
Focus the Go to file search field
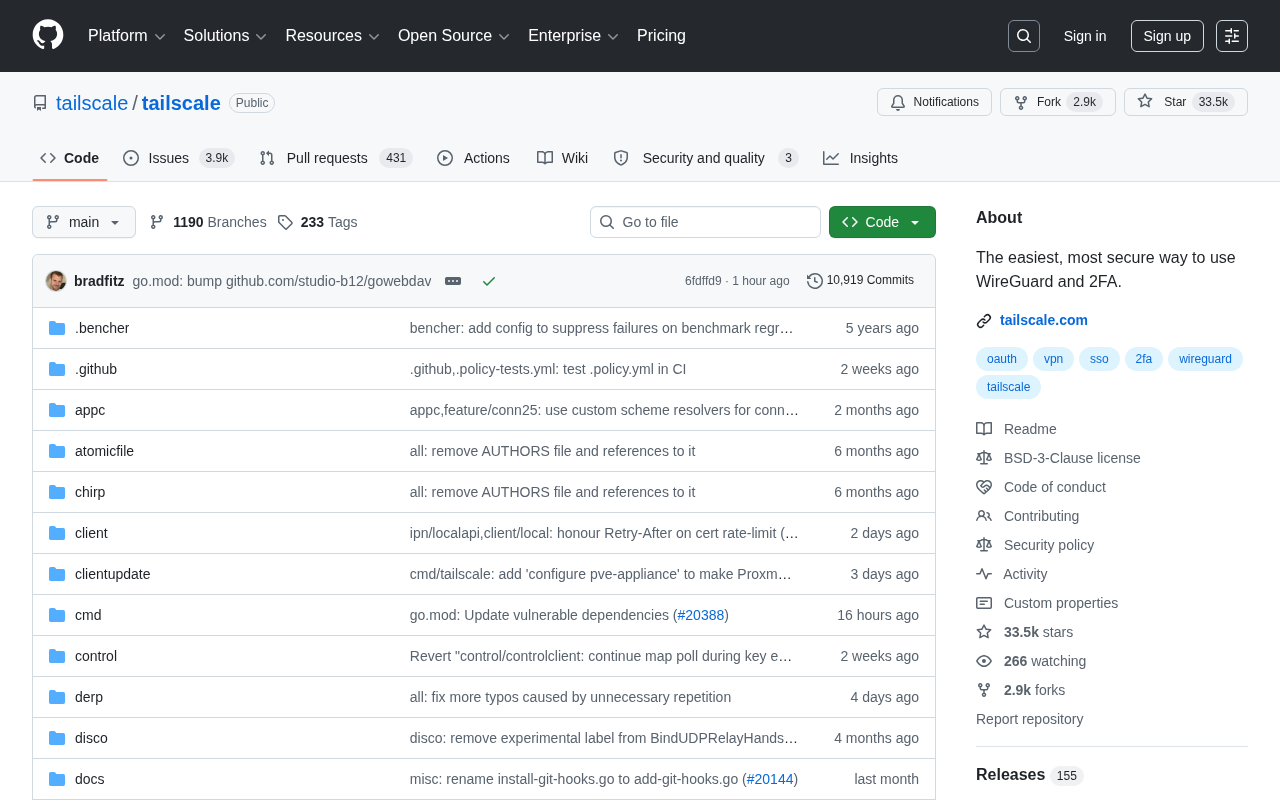click(x=705, y=222)
